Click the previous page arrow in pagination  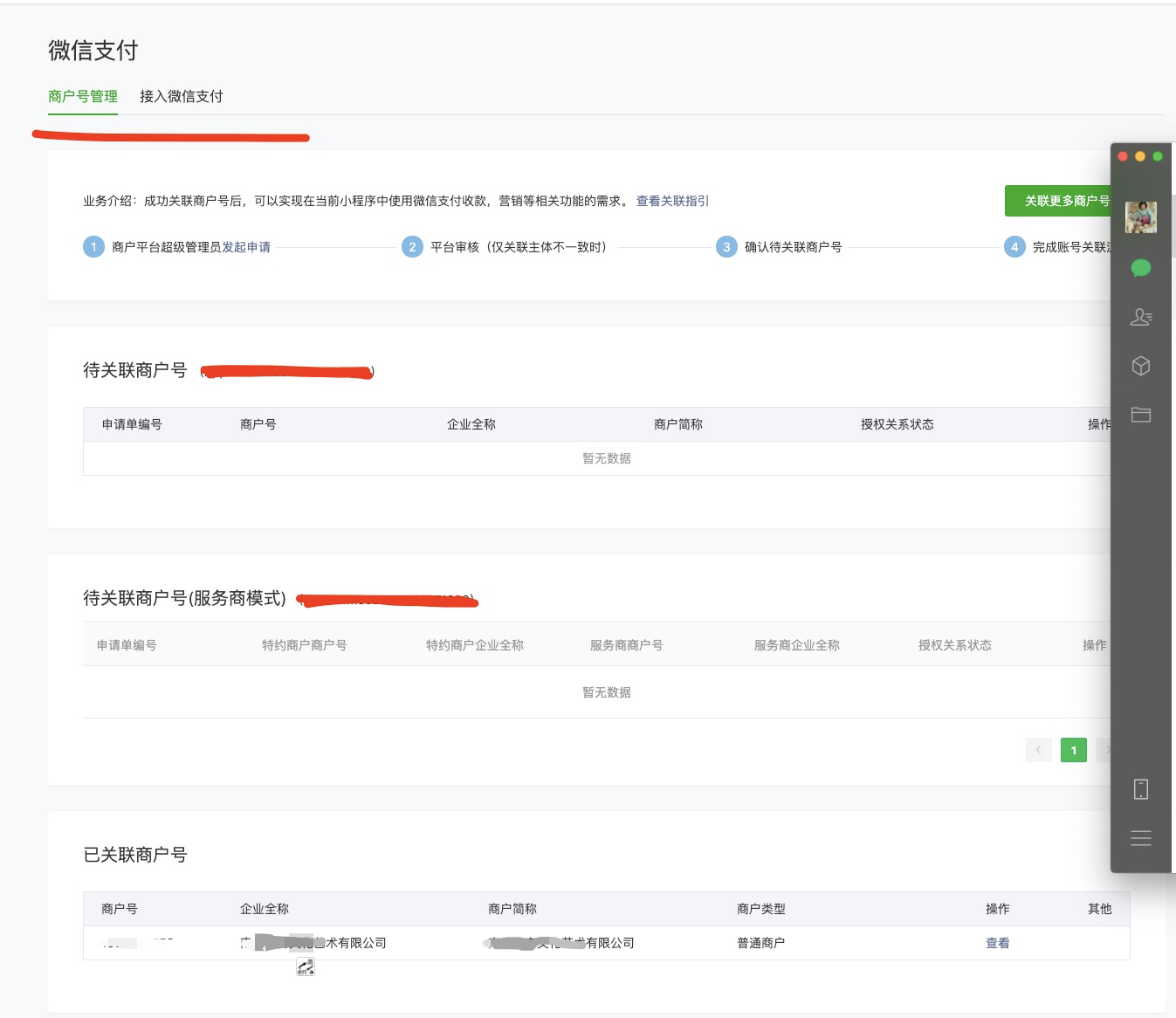click(x=1038, y=750)
